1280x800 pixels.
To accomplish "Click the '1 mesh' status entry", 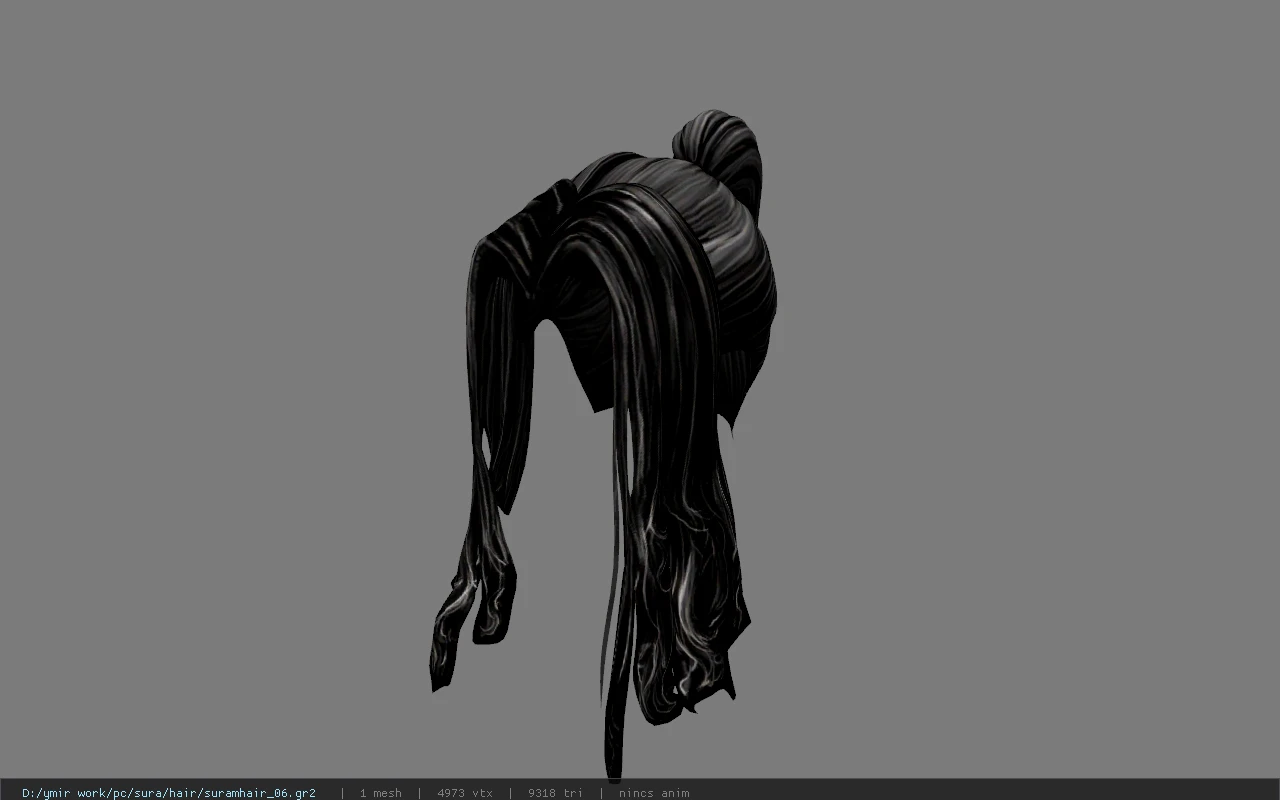I will pos(381,793).
